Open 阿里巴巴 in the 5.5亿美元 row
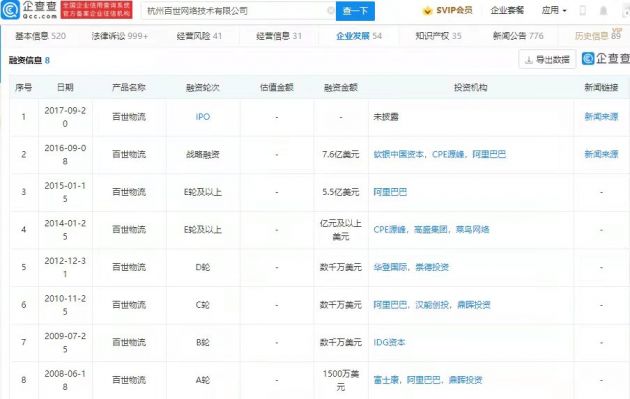Image resolution: width=630 pixels, height=399 pixels. 390,192
